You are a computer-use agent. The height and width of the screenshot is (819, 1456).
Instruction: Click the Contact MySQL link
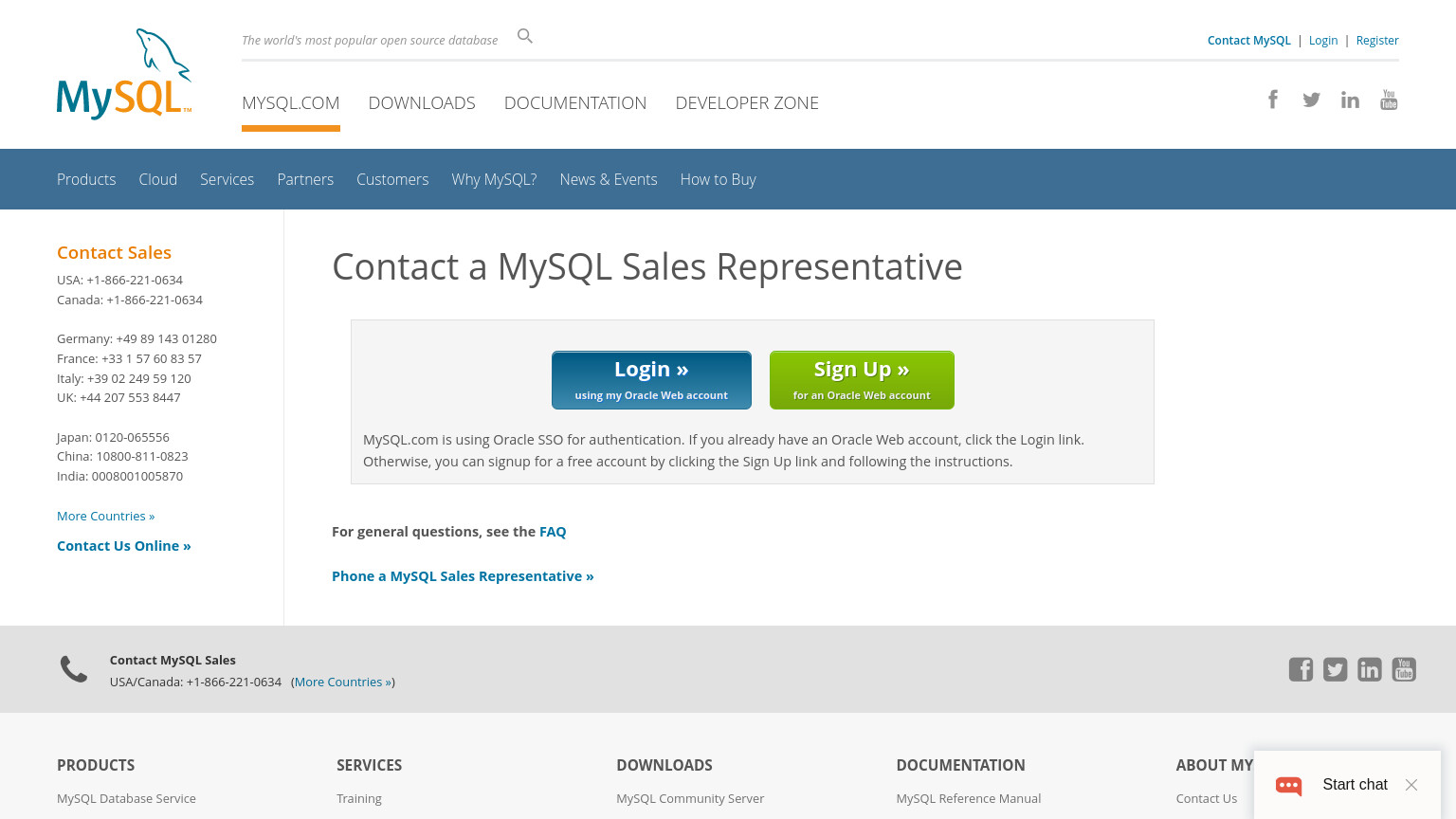click(x=1248, y=40)
